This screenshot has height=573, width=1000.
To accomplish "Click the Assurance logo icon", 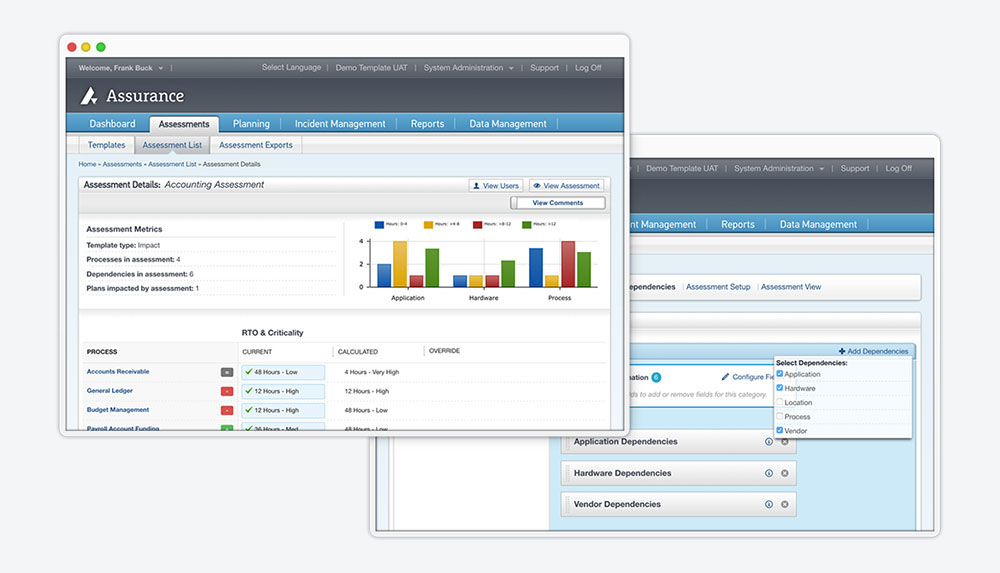I will [x=90, y=96].
